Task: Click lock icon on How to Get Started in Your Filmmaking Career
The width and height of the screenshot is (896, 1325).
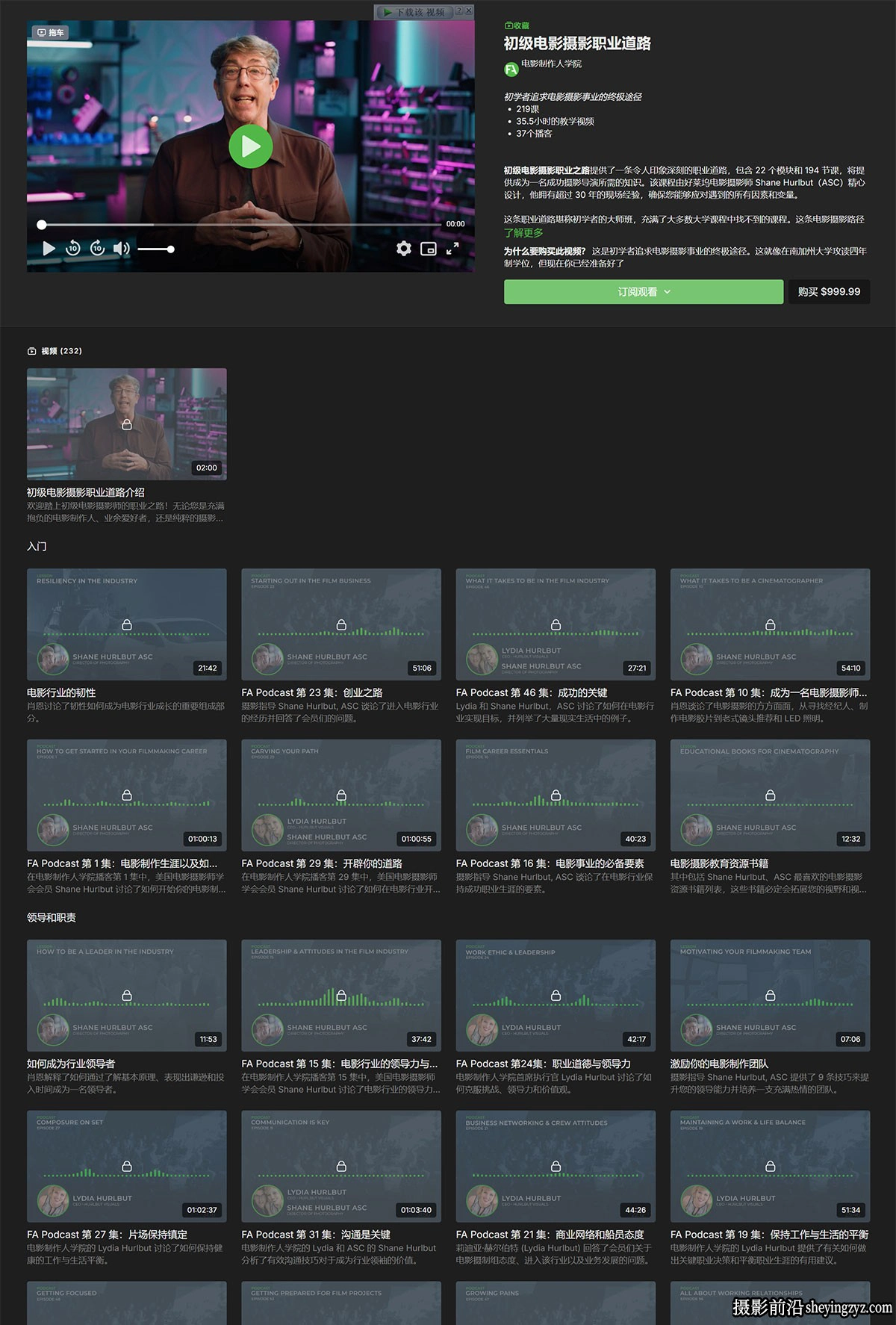Action: click(127, 795)
